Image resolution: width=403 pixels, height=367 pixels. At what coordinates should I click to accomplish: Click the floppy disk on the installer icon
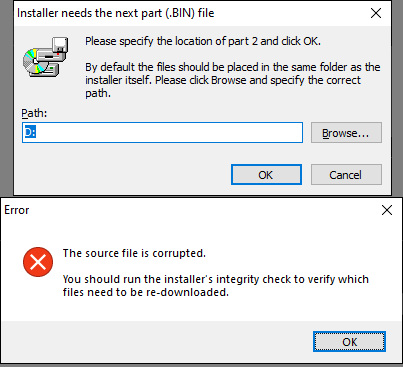point(60,45)
